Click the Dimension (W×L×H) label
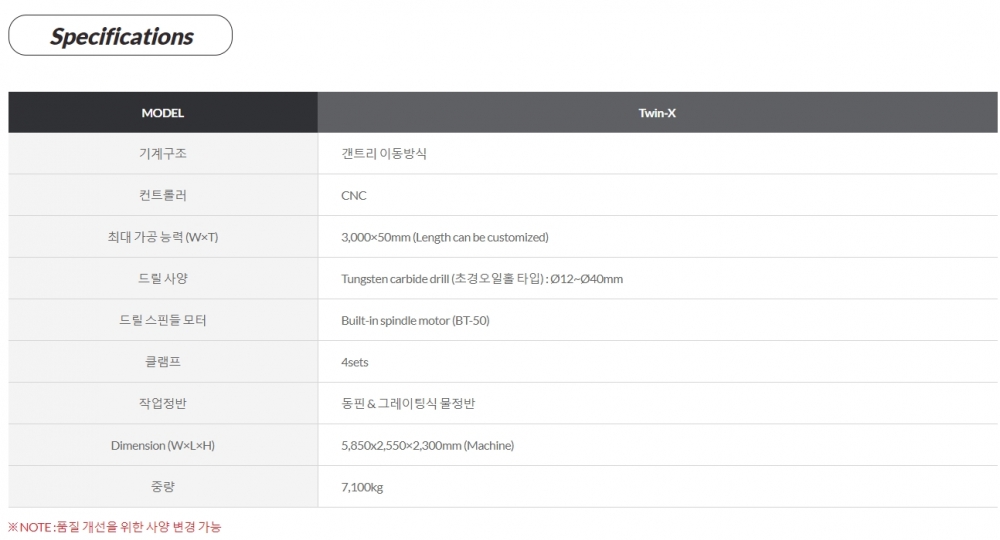 point(163,445)
